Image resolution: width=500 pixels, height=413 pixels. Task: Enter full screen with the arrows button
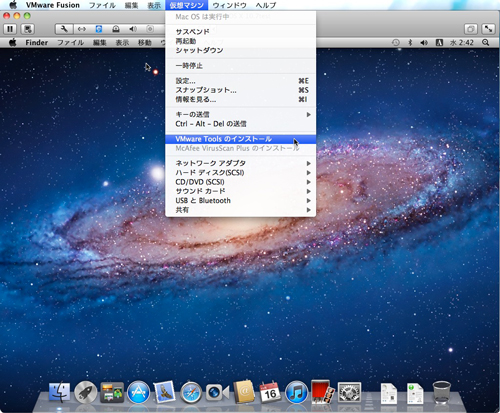(488, 29)
